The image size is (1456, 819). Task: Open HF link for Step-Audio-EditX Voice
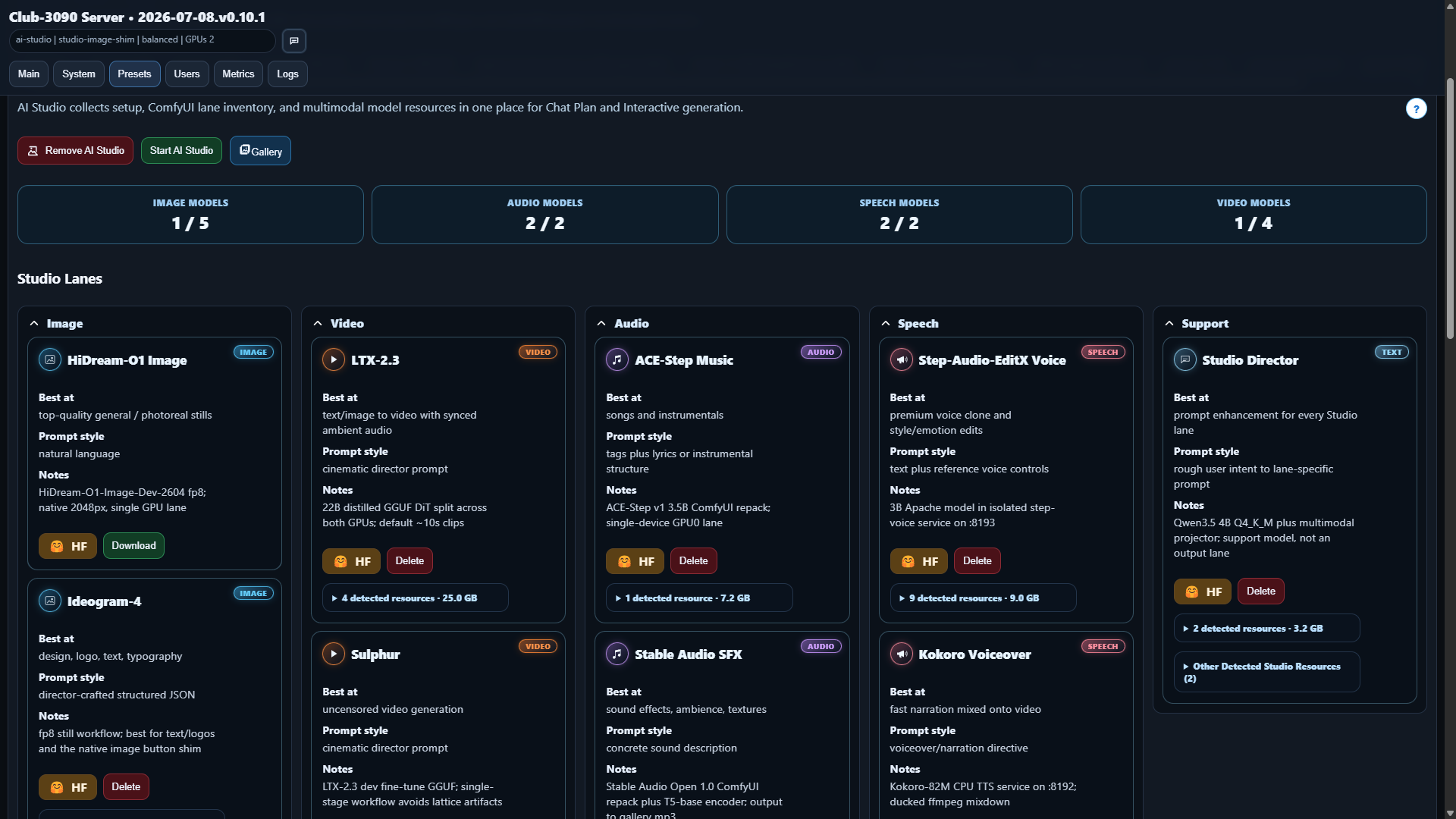pyautogui.click(x=918, y=561)
